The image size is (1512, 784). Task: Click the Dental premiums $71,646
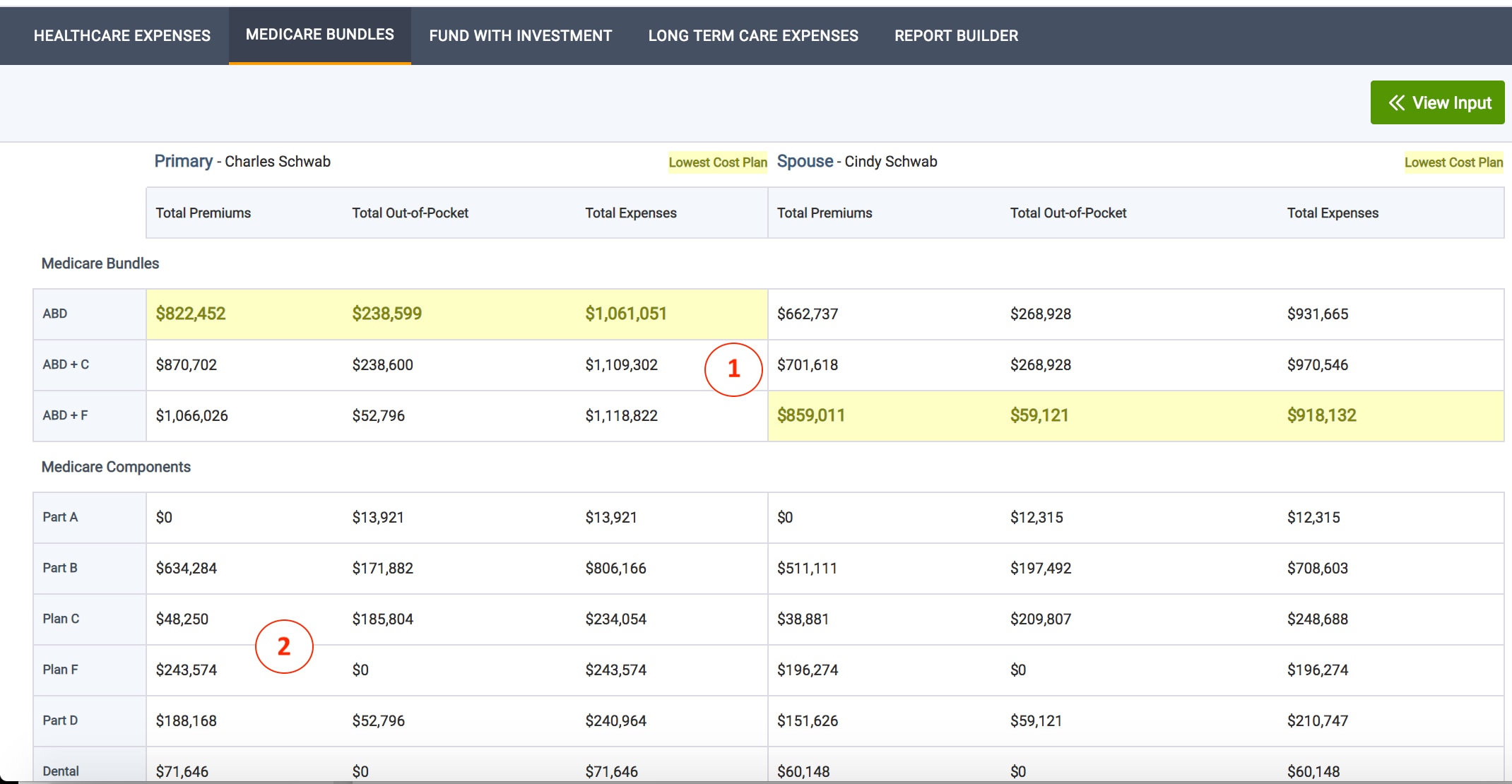pos(182,771)
